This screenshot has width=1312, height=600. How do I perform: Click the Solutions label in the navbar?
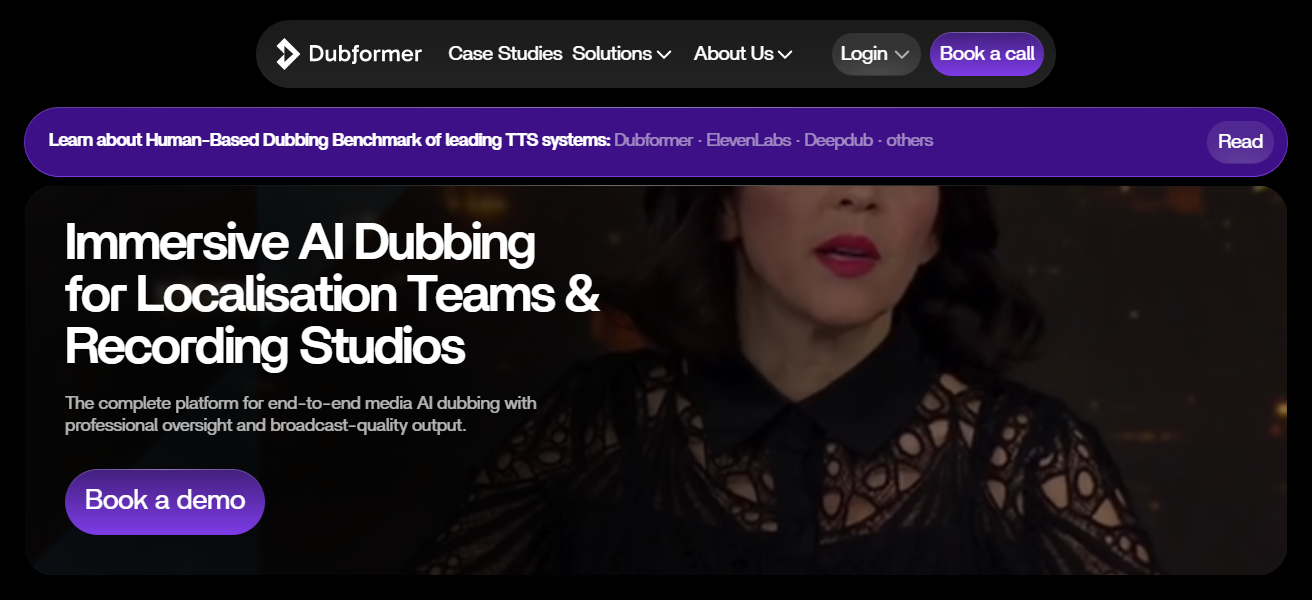click(612, 53)
